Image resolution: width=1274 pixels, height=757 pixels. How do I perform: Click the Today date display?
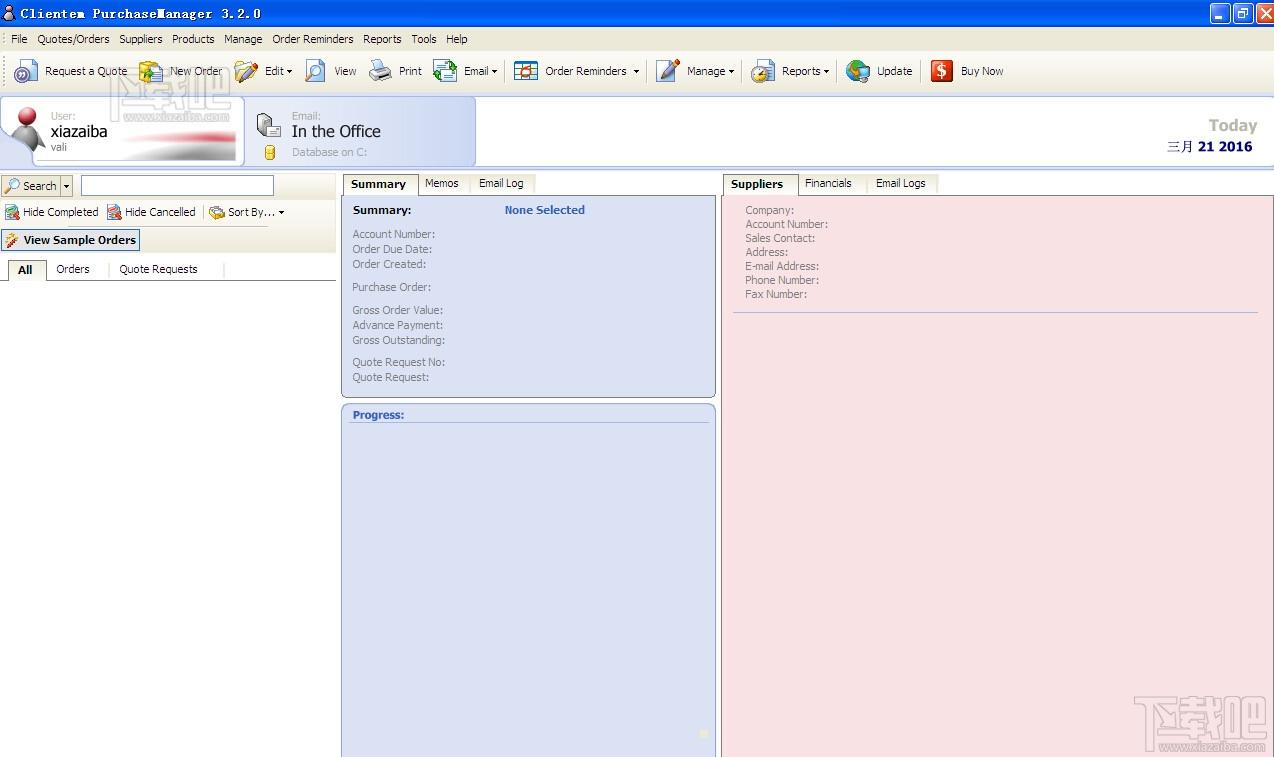coord(1210,136)
